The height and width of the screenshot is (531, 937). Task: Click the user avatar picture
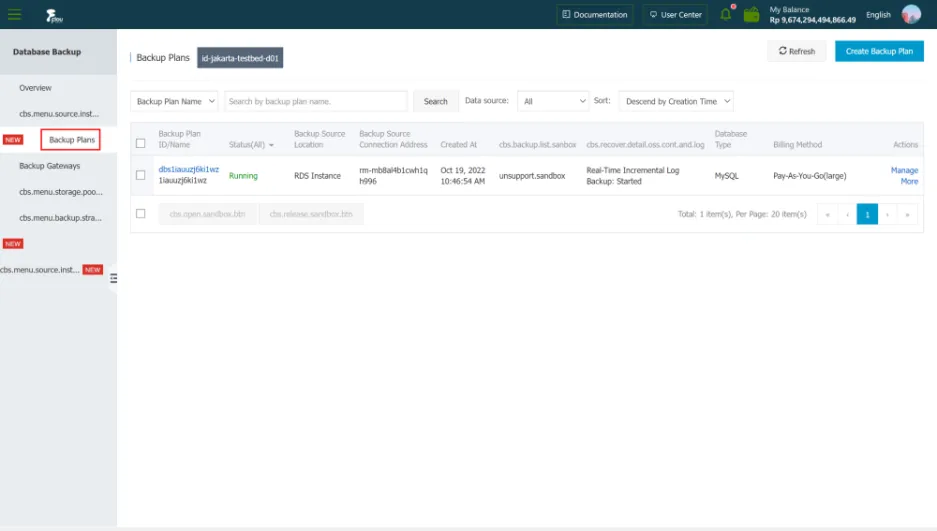[911, 14]
